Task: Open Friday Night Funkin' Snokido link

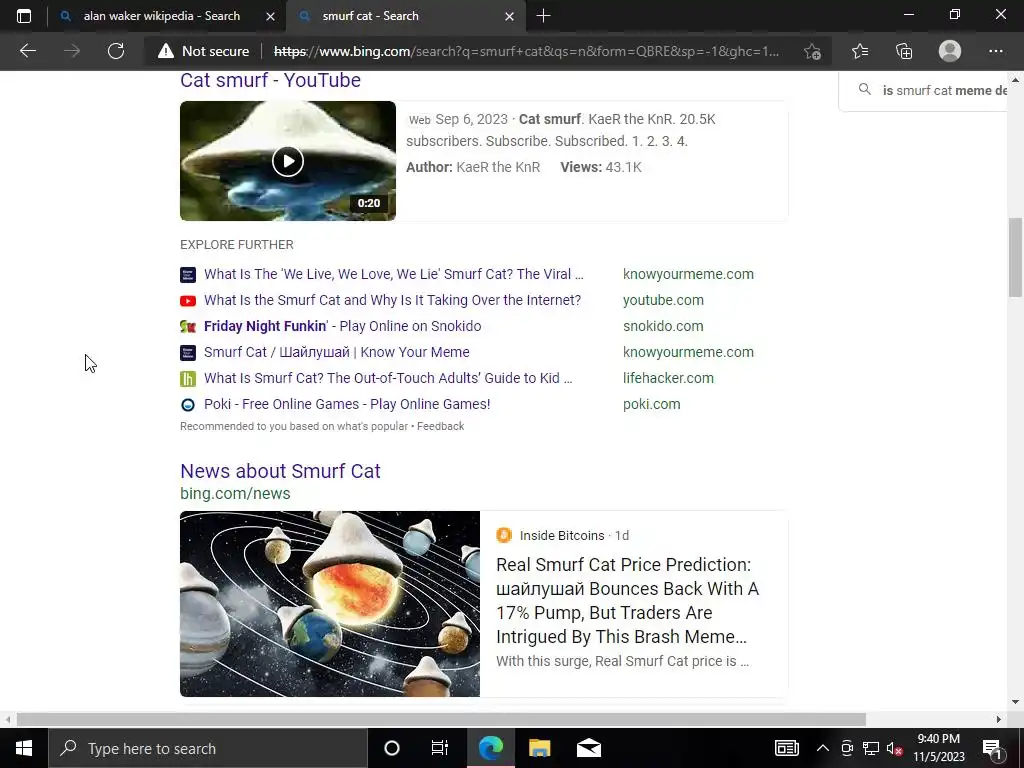Action: click(x=342, y=326)
